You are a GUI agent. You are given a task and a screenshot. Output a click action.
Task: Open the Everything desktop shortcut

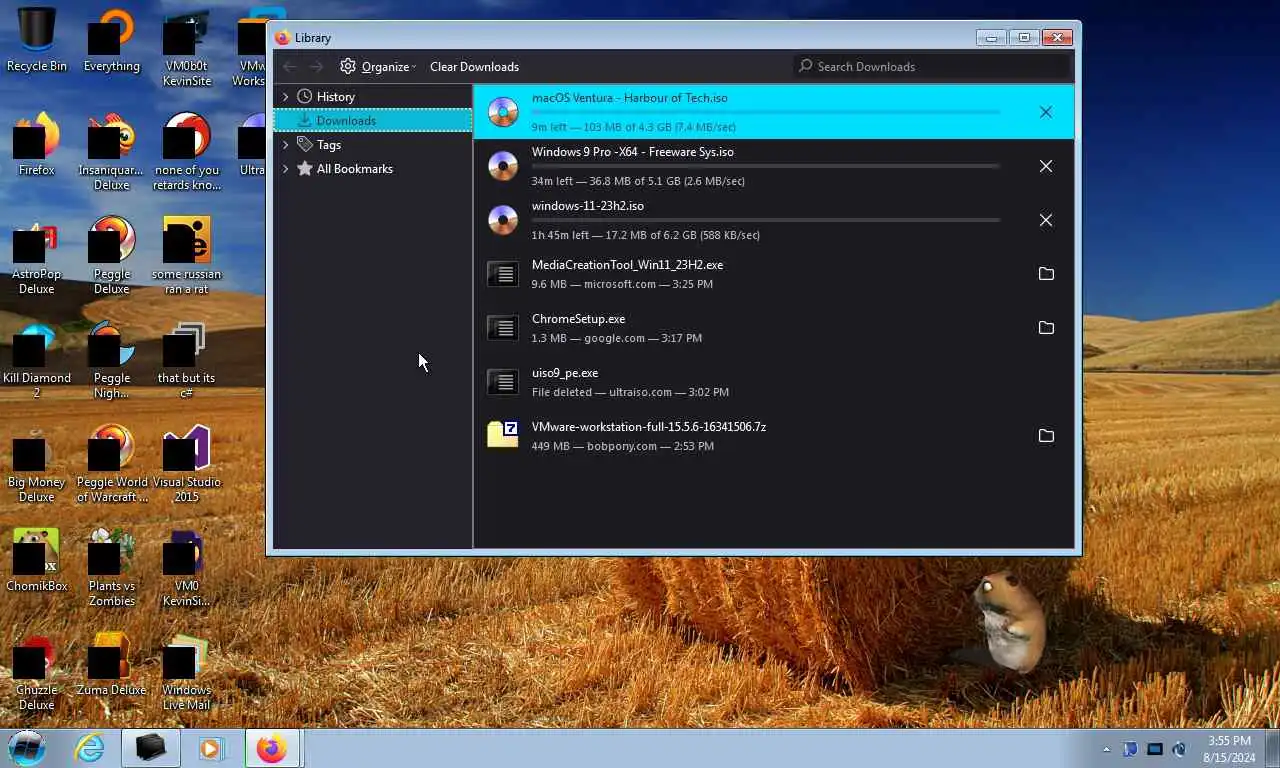111,40
